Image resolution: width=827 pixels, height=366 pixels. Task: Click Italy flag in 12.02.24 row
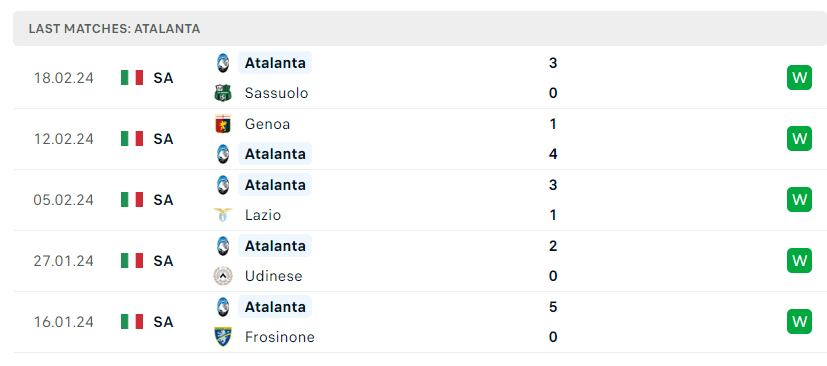[x=132, y=139]
